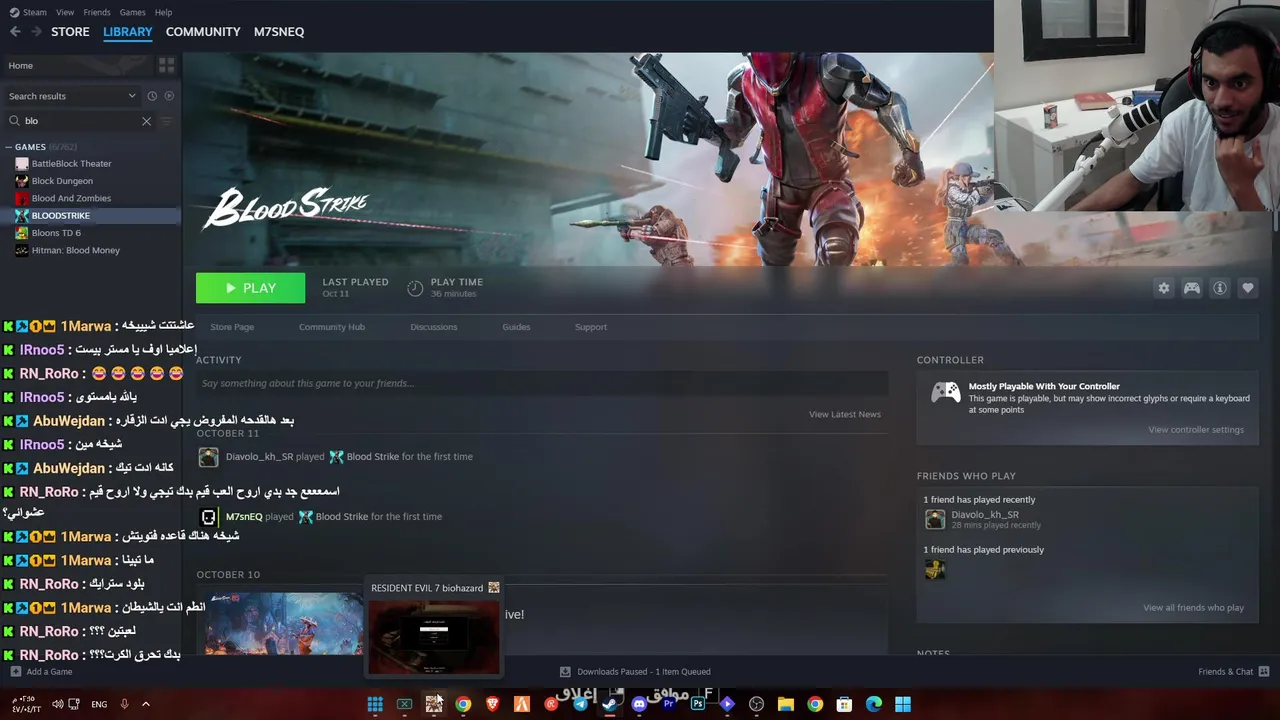
Task: Open Microsoft Store in taskbar
Action: [844, 704]
